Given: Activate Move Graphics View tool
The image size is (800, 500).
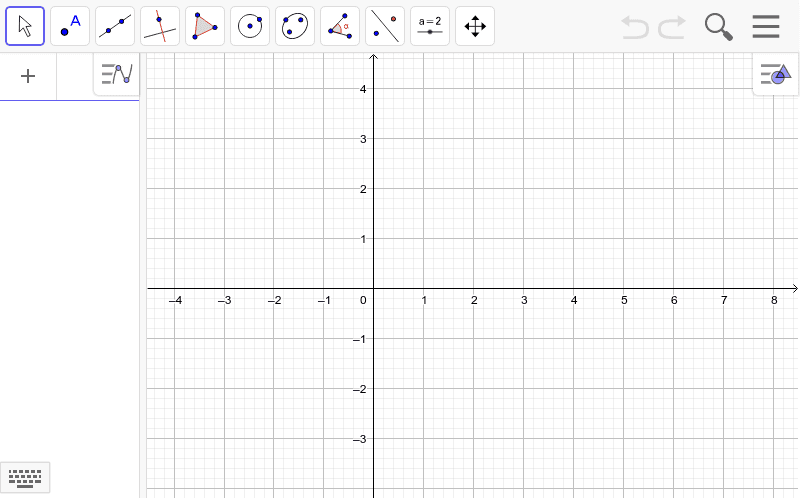Looking at the screenshot, I should pyautogui.click(x=475, y=26).
